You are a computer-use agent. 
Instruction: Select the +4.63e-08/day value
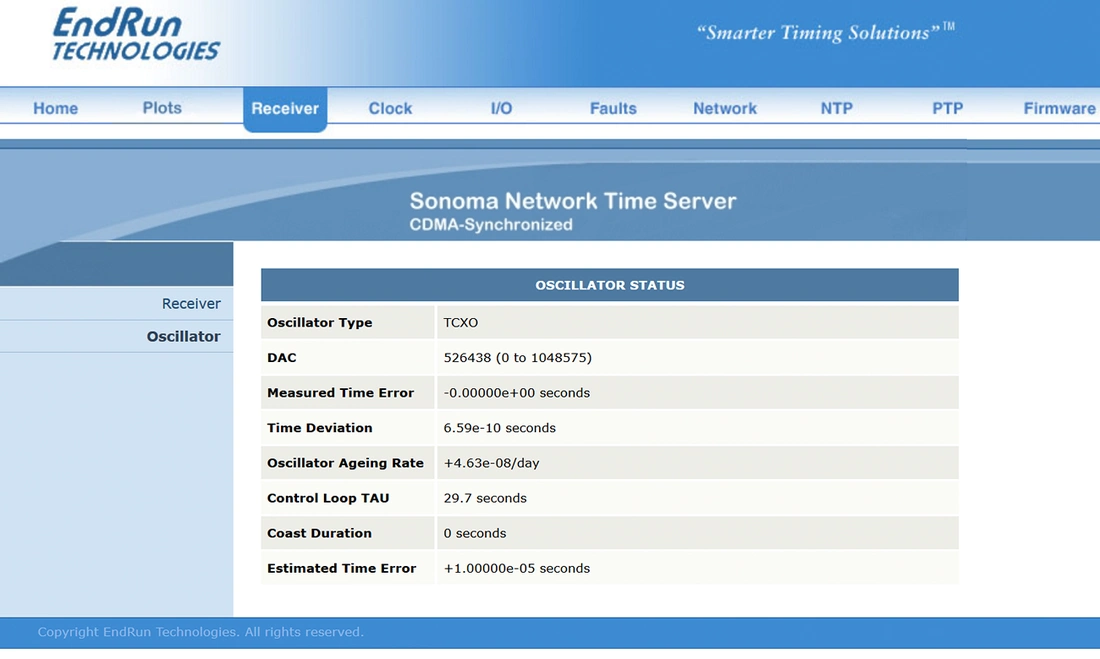pyautogui.click(x=491, y=463)
